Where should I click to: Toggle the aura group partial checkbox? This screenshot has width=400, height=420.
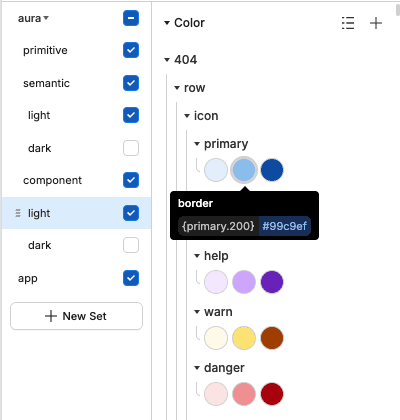click(131, 18)
